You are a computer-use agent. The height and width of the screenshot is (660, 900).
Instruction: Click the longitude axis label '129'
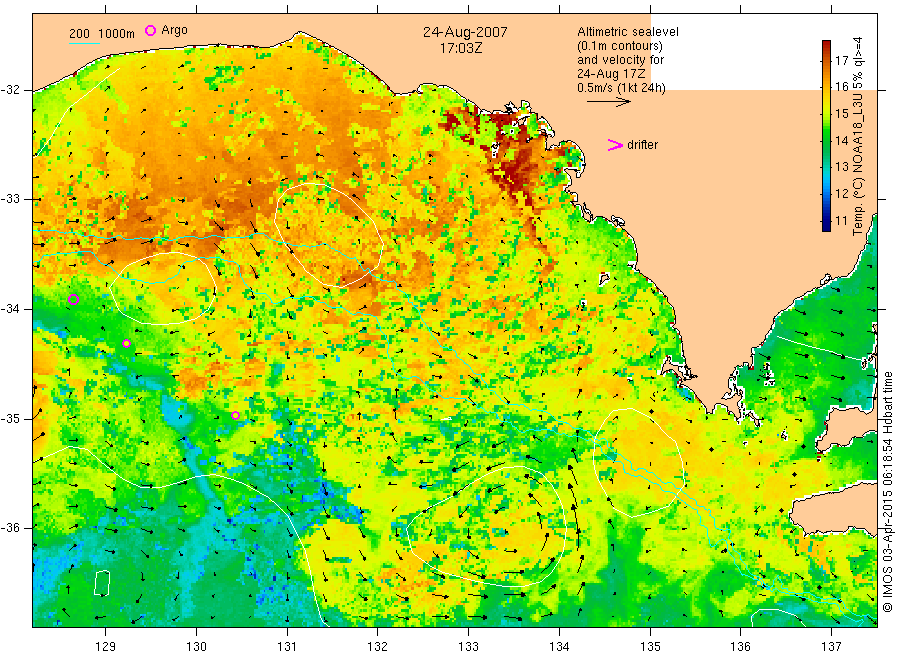[106, 647]
